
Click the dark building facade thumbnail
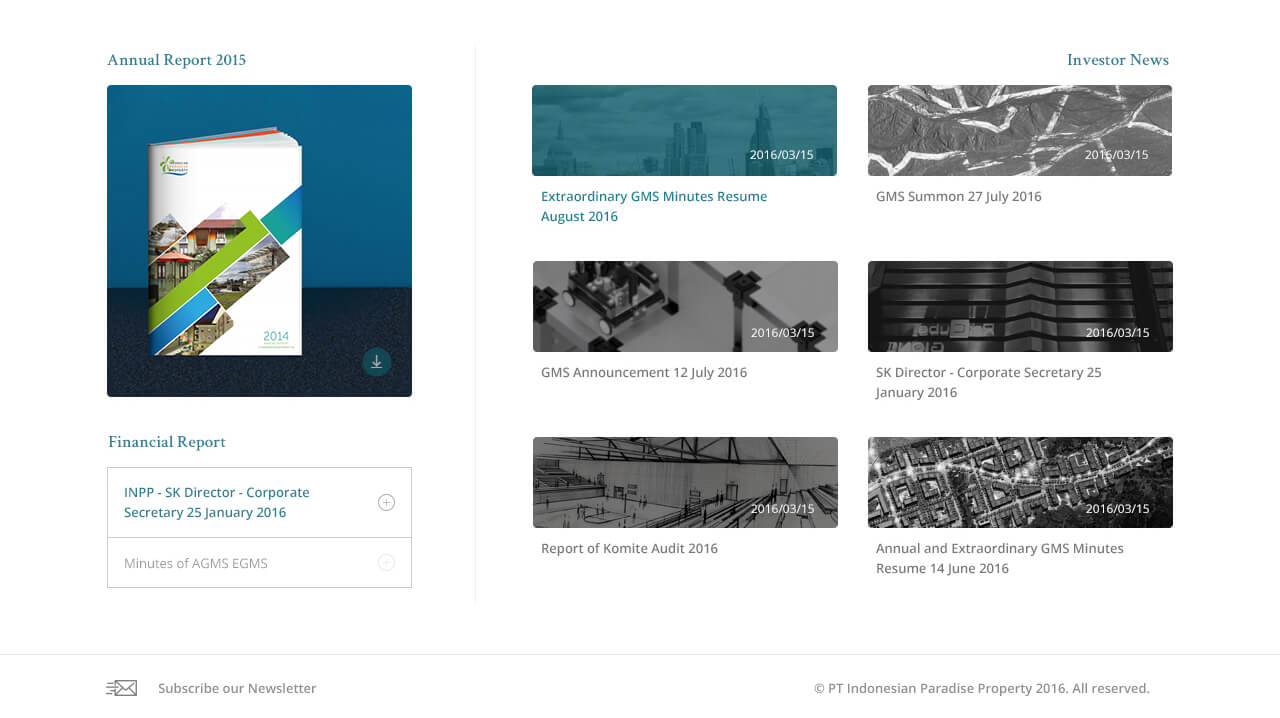[x=1019, y=306]
